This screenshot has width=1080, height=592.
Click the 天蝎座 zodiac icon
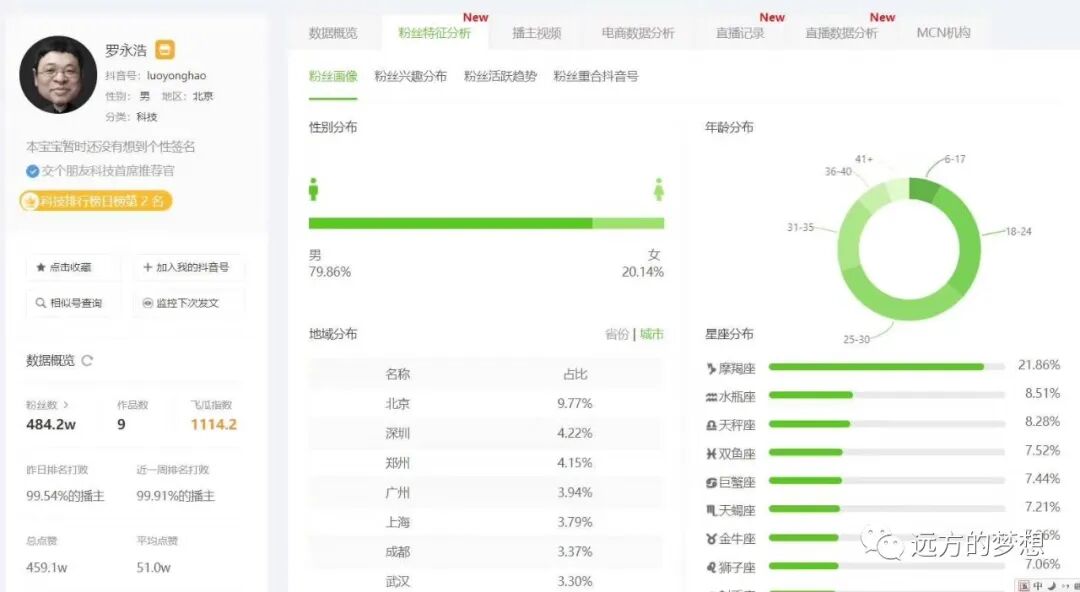click(x=711, y=511)
